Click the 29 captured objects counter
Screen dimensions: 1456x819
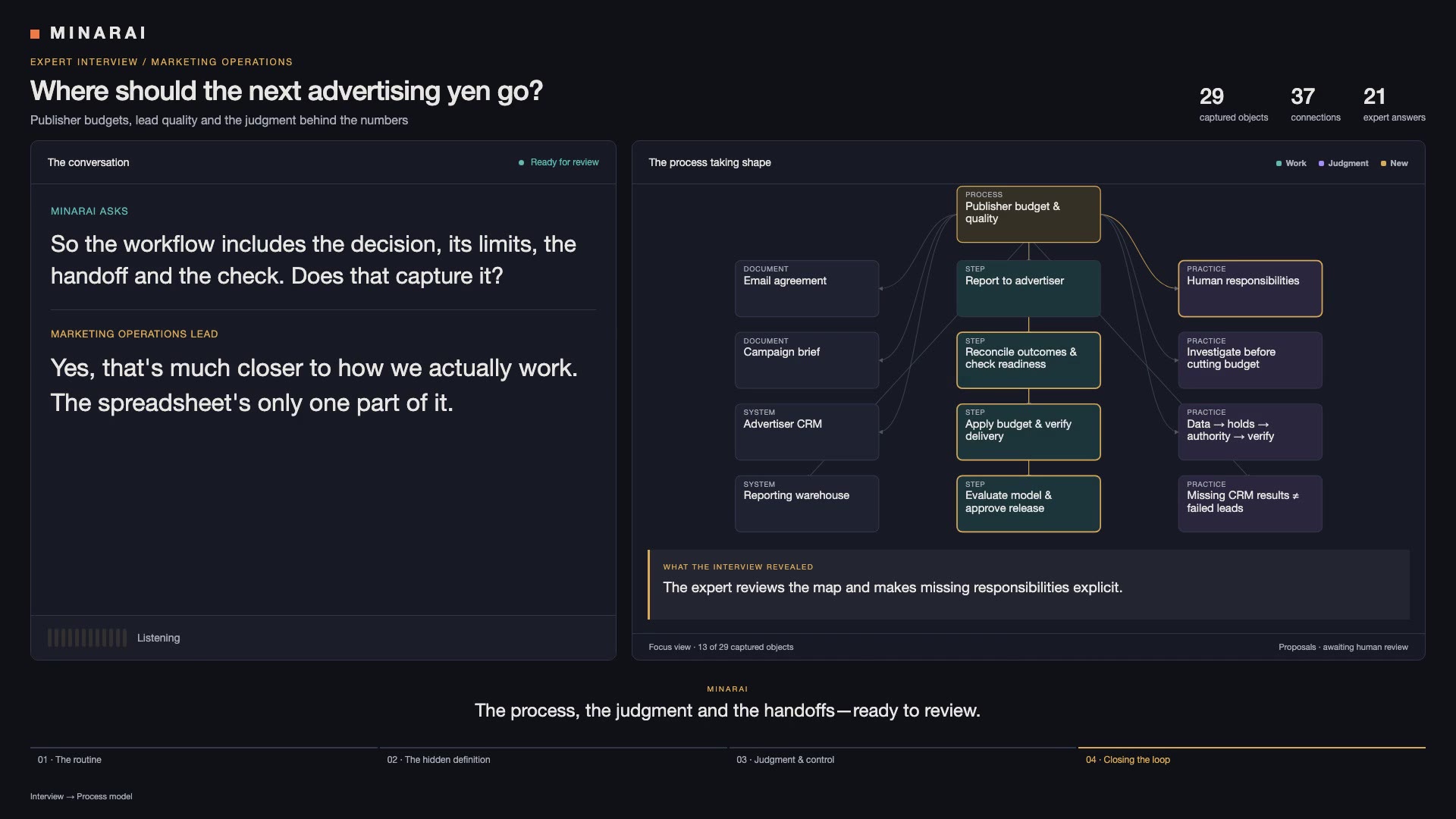(1233, 104)
